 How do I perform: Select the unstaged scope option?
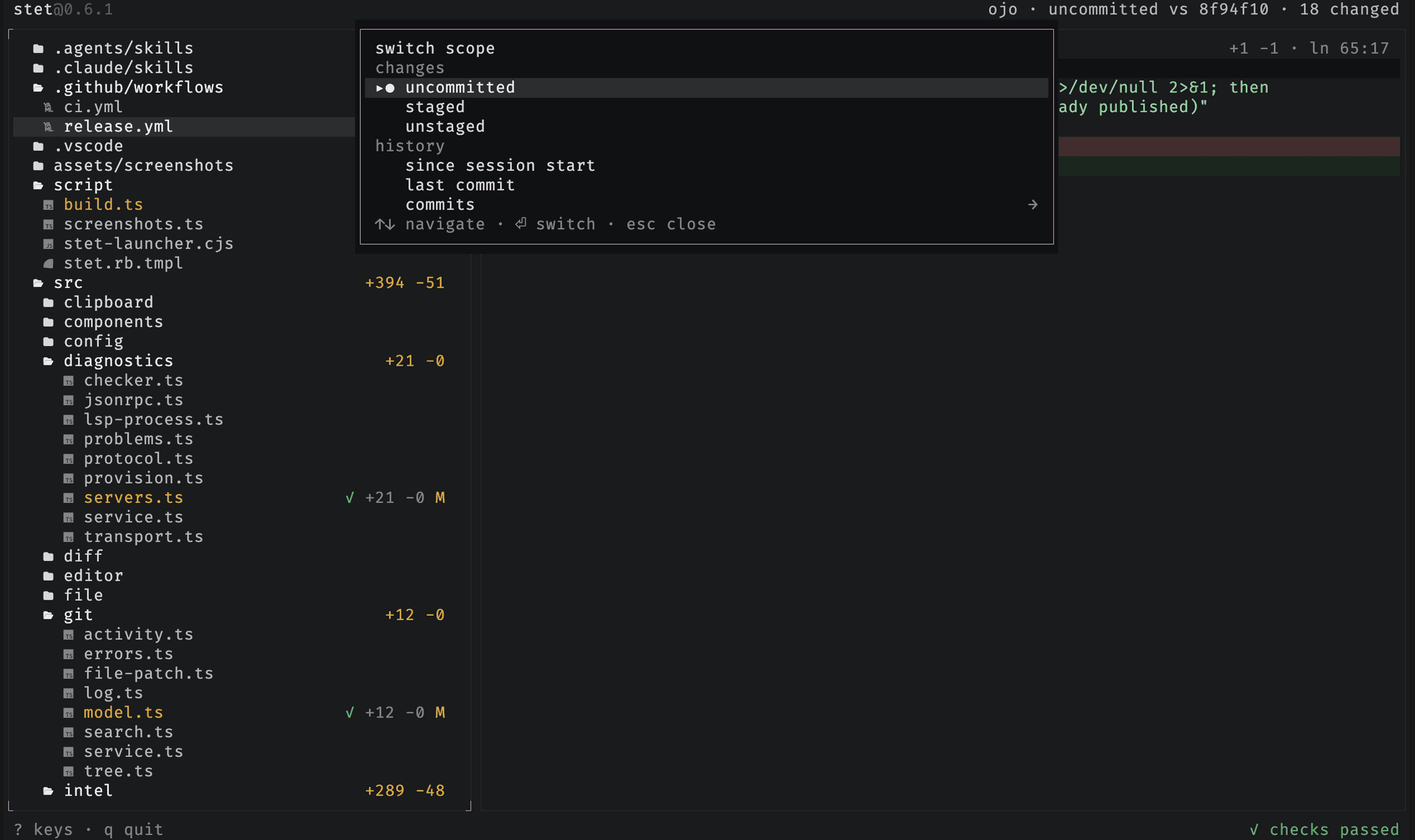(x=706, y=127)
